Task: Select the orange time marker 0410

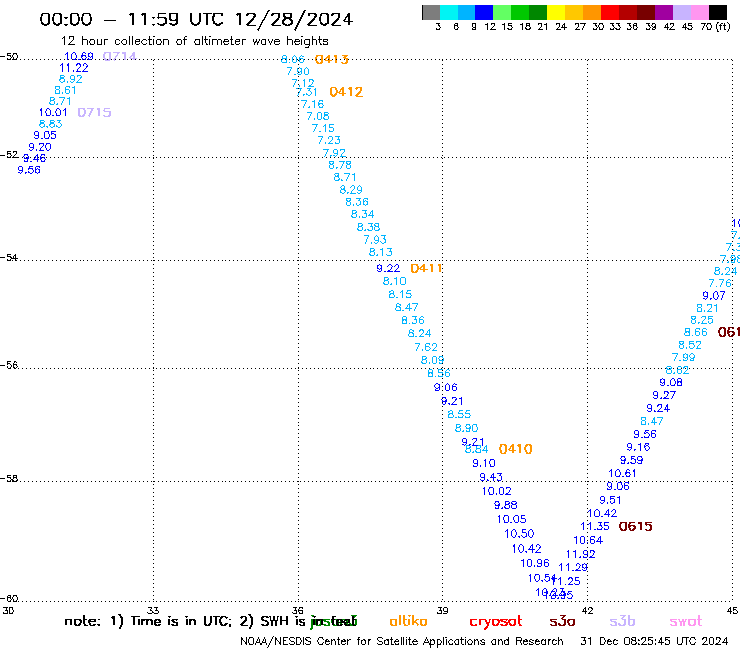Action: [515, 449]
